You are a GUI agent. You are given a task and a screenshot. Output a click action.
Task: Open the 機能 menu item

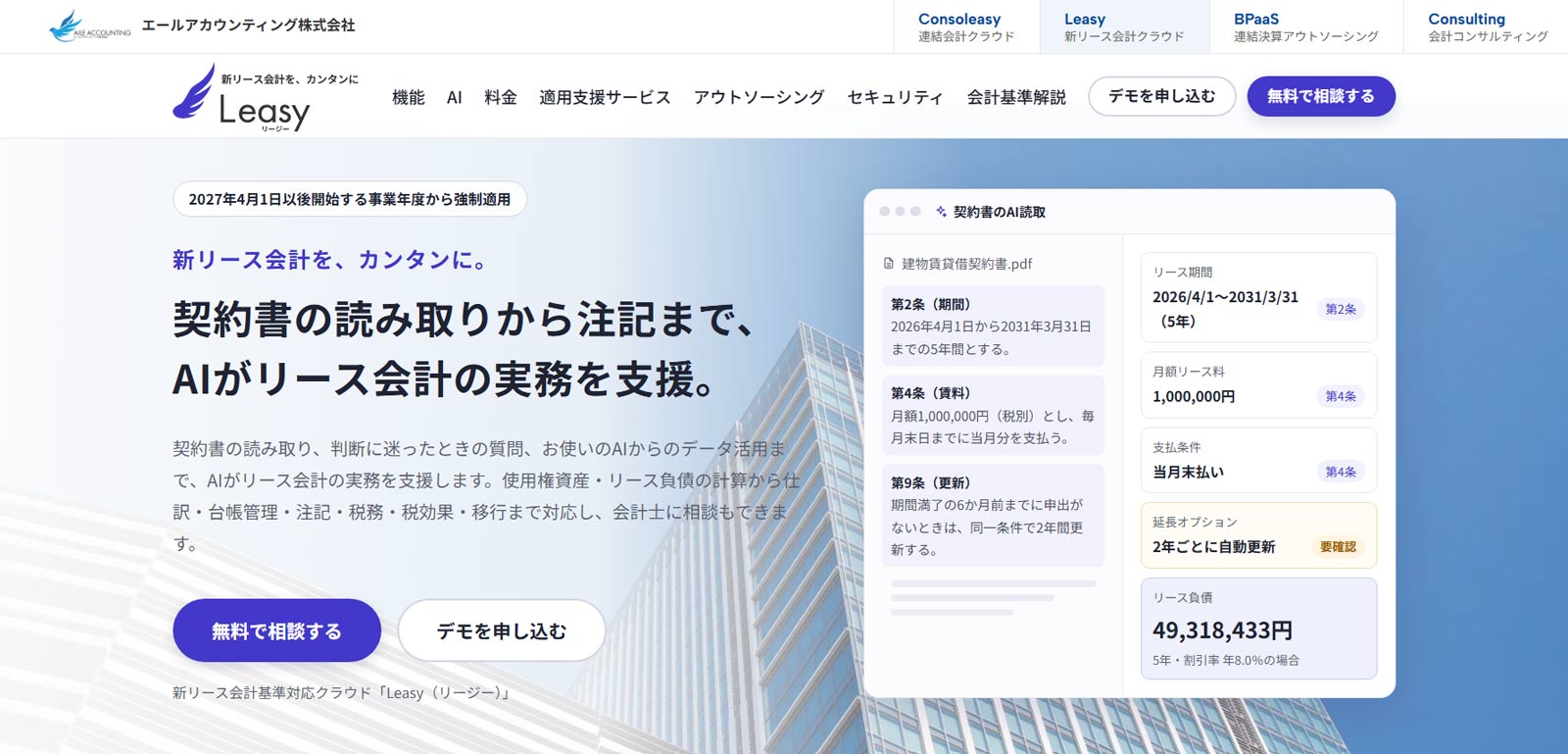[x=409, y=97]
